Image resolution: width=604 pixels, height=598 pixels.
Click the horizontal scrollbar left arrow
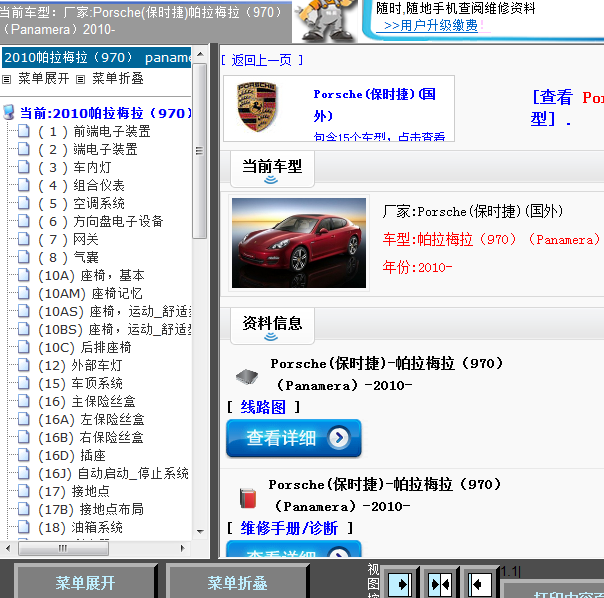click(8, 548)
